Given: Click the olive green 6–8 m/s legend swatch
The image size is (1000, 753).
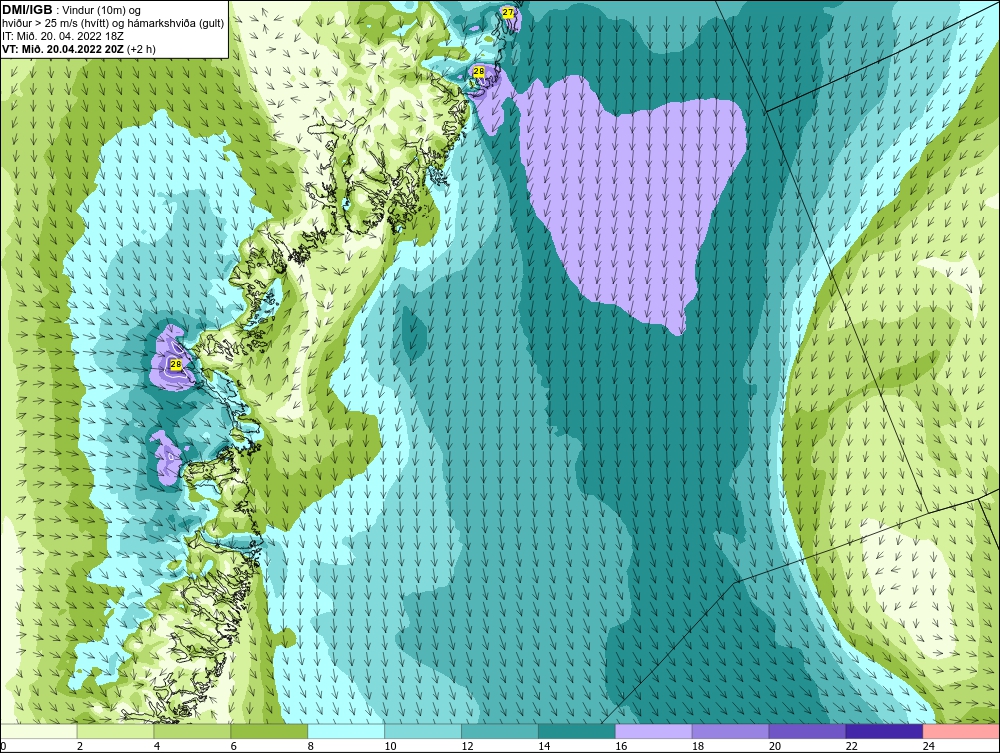Looking at the screenshot, I should pos(269,731).
